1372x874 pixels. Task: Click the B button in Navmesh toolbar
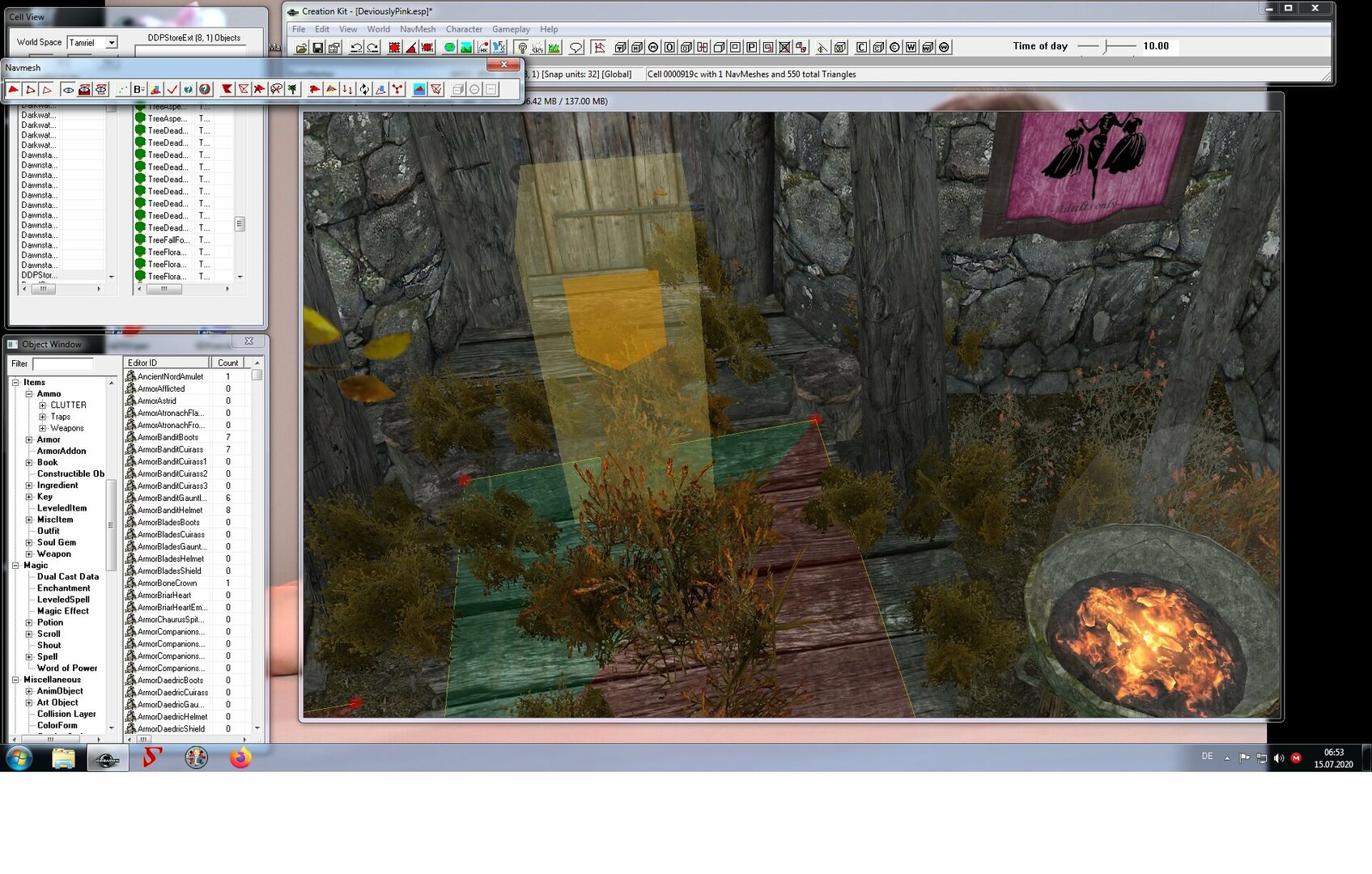point(138,89)
